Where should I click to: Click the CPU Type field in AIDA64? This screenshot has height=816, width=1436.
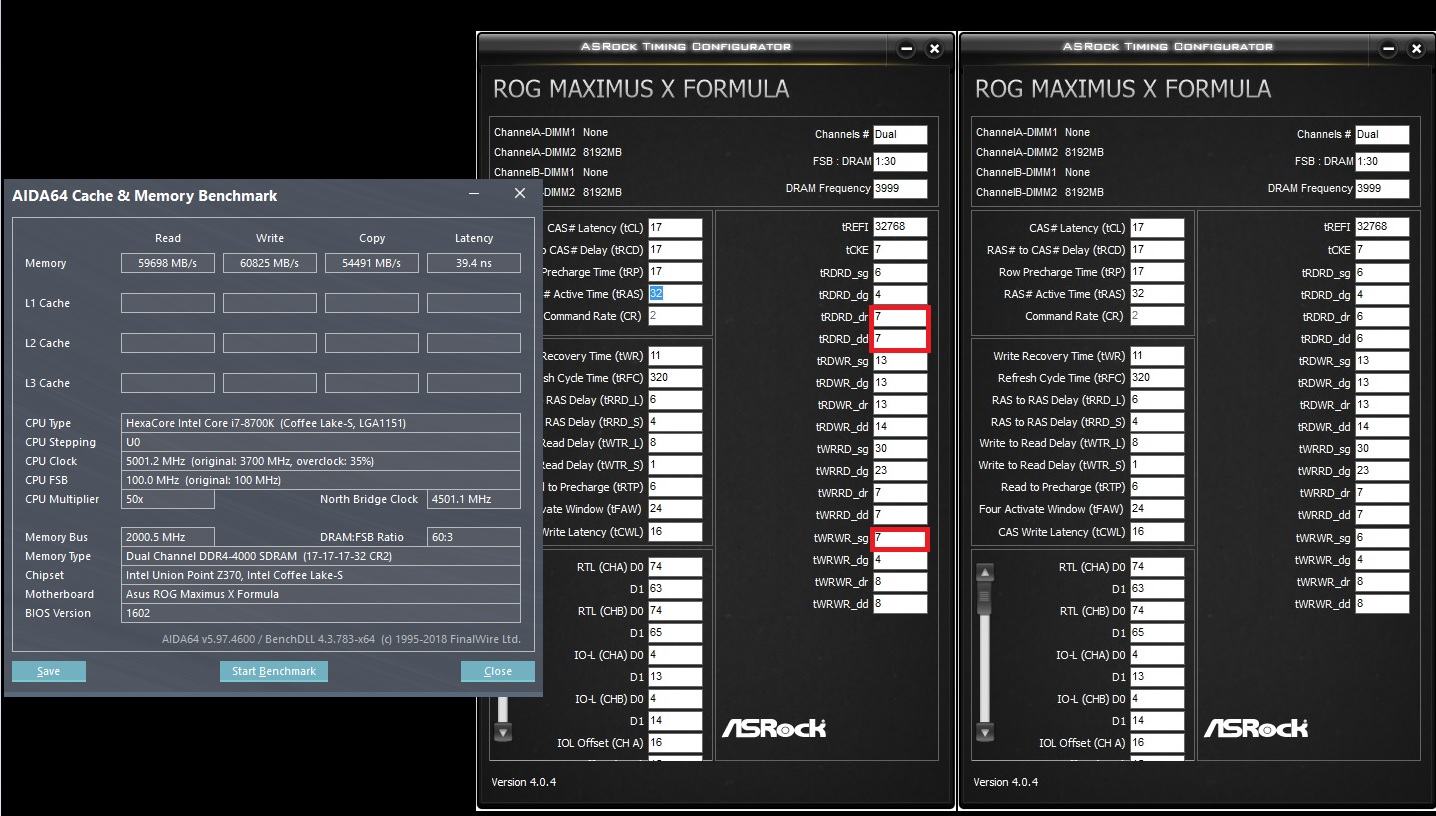point(321,423)
